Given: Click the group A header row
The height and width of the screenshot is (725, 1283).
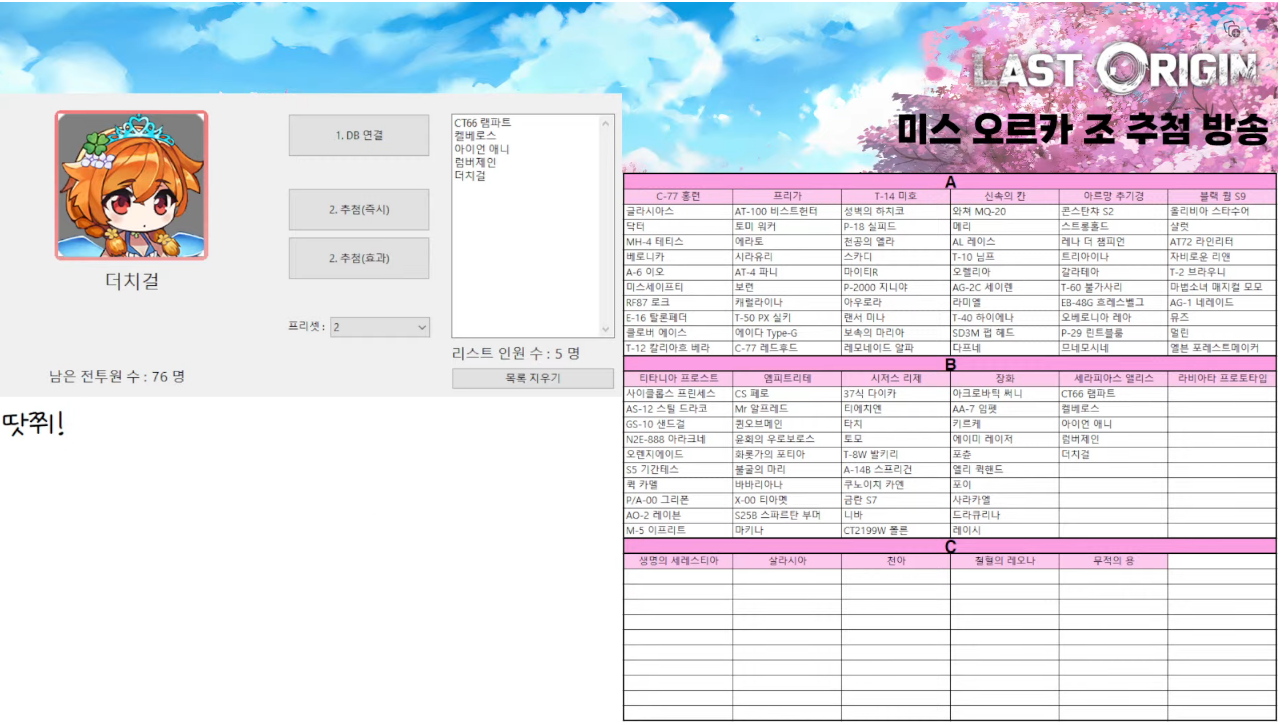Looking at the screenshot, I should 950,182.
